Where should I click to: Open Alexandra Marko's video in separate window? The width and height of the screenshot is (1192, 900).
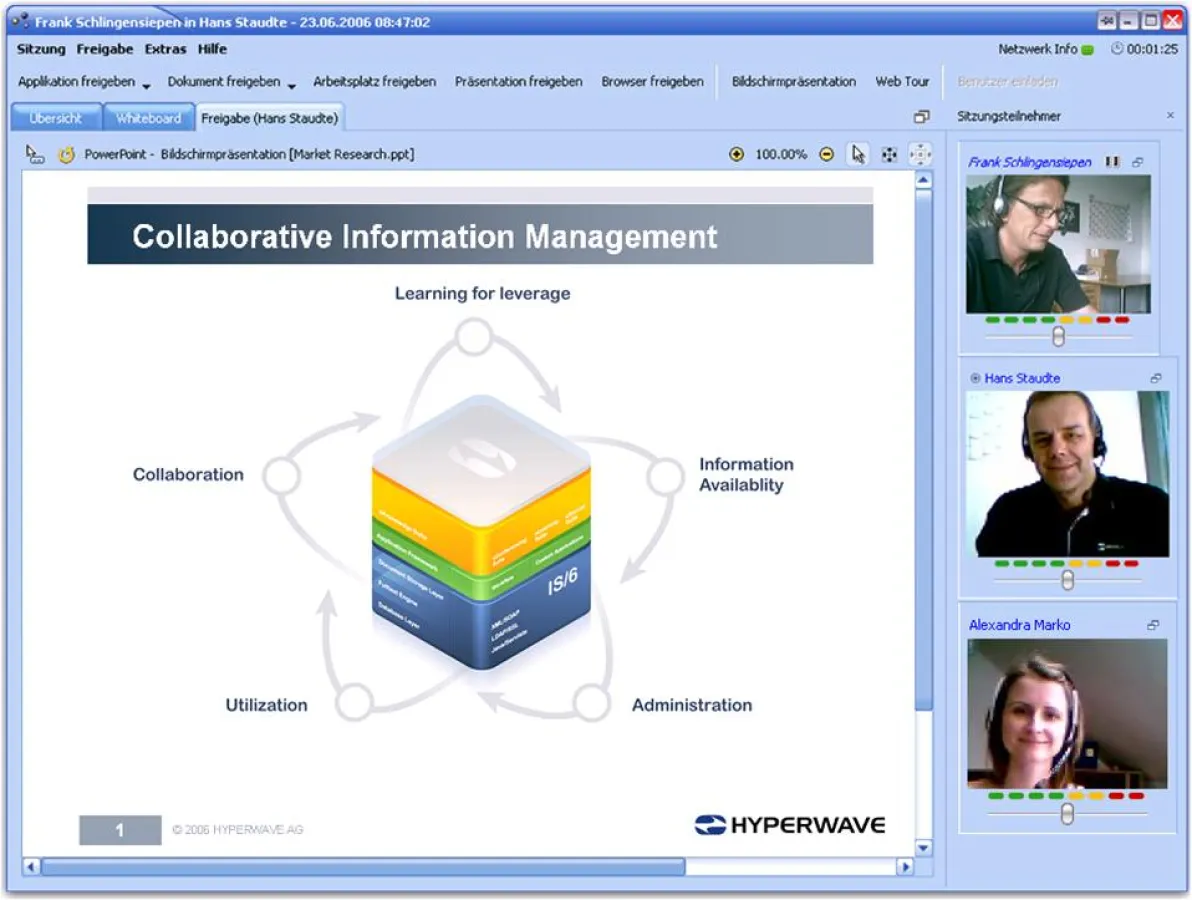click(1153, 624)
